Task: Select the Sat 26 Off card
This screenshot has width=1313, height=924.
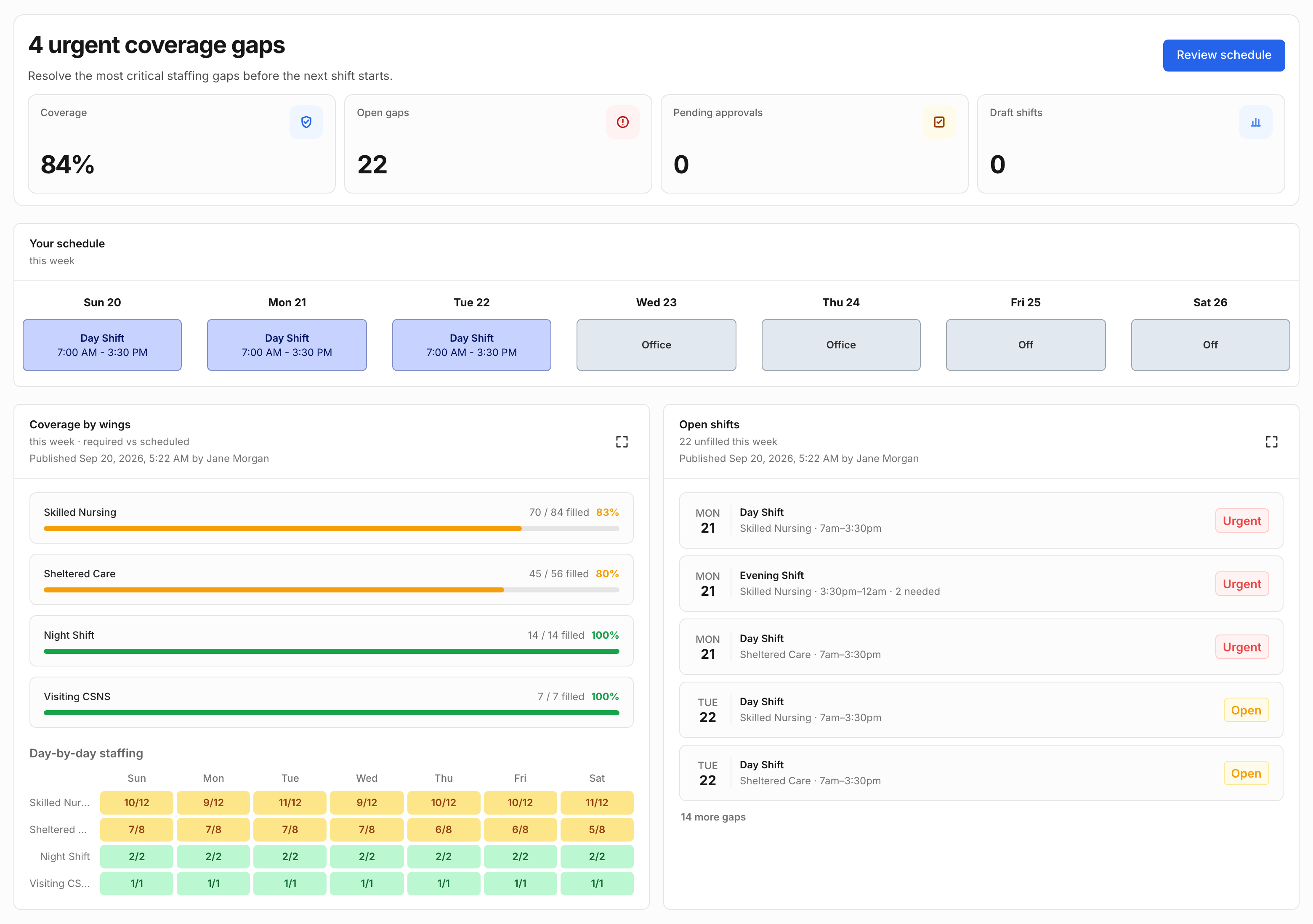Action: click(x=1211, y=345)
